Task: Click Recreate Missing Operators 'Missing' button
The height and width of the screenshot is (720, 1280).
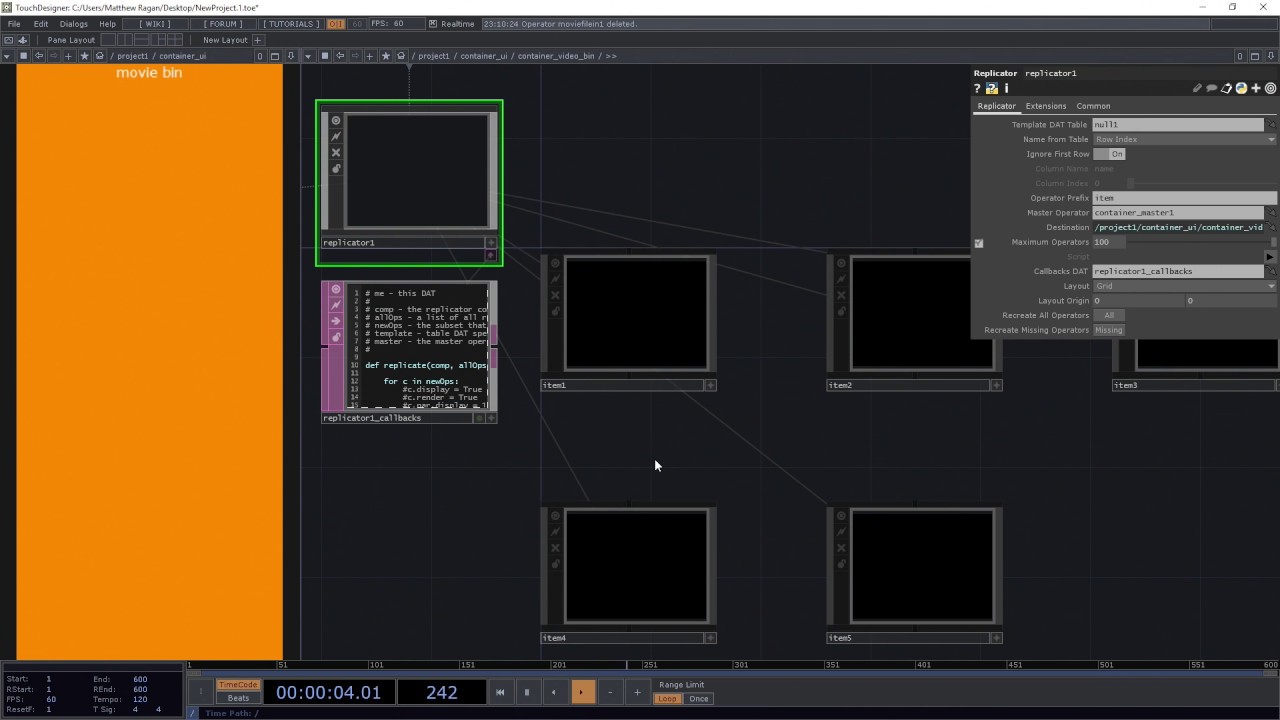Action: point(1109,330)
